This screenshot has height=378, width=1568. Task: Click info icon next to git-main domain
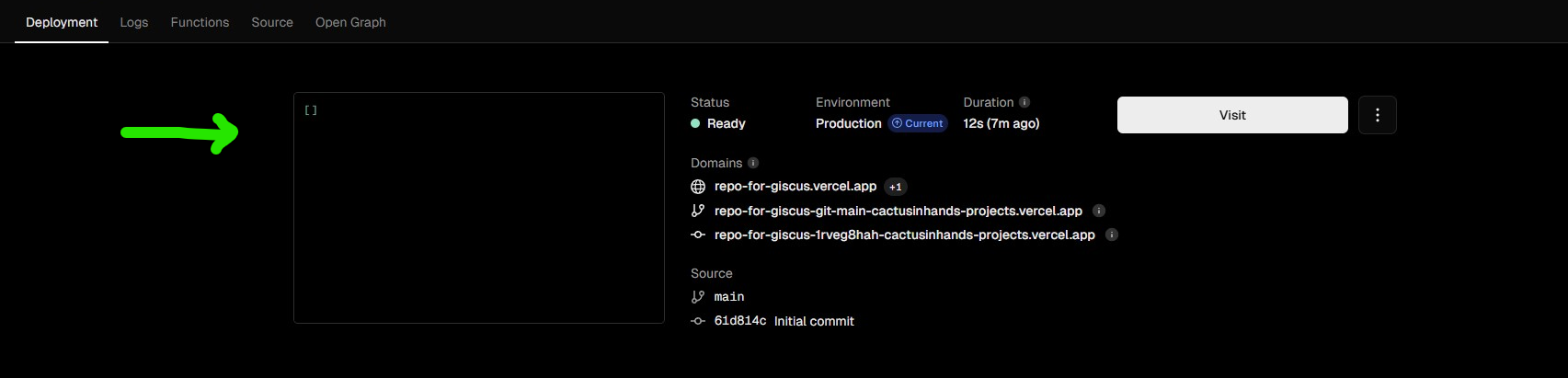[x=1098, y=211]
